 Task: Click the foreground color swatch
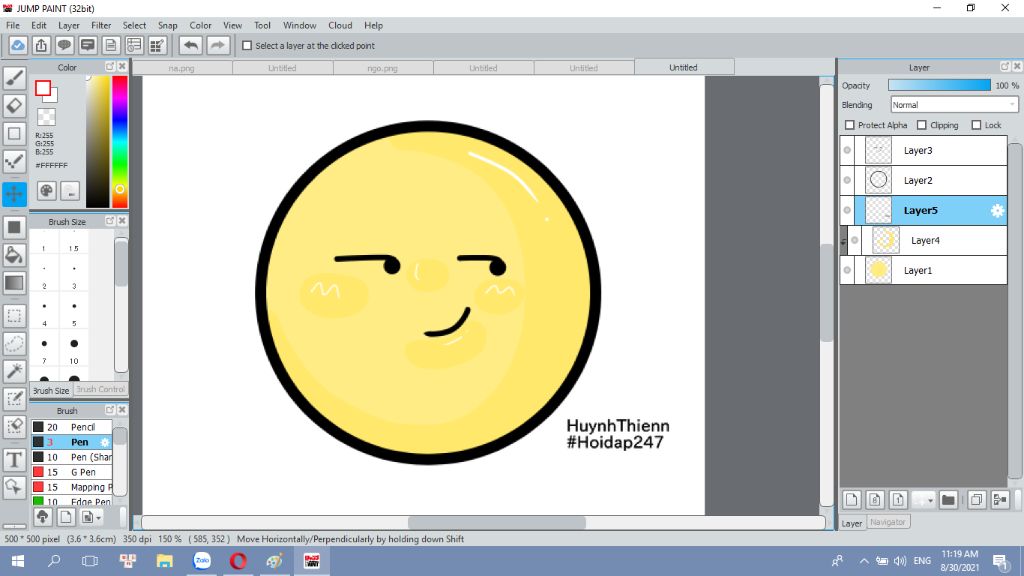43,88
